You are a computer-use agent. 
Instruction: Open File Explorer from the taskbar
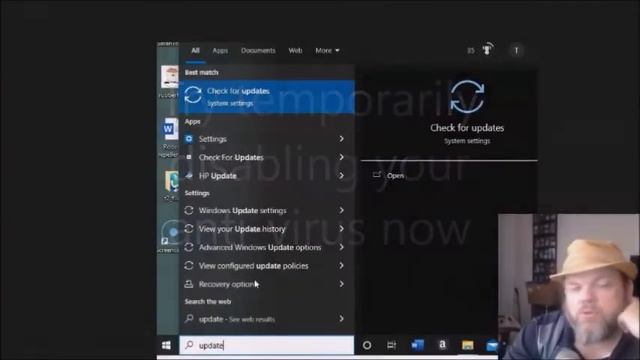pos(467,345)
